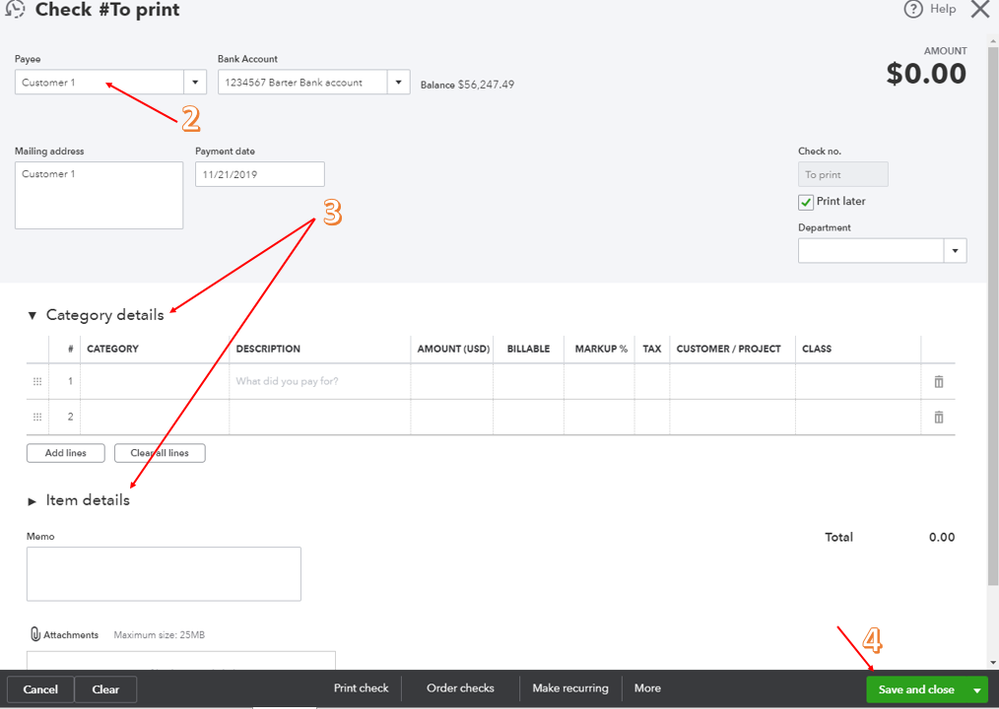The width and height of the screenshot is (999, 709).
Task: Click the Save and close button
Action: (916, 690)
